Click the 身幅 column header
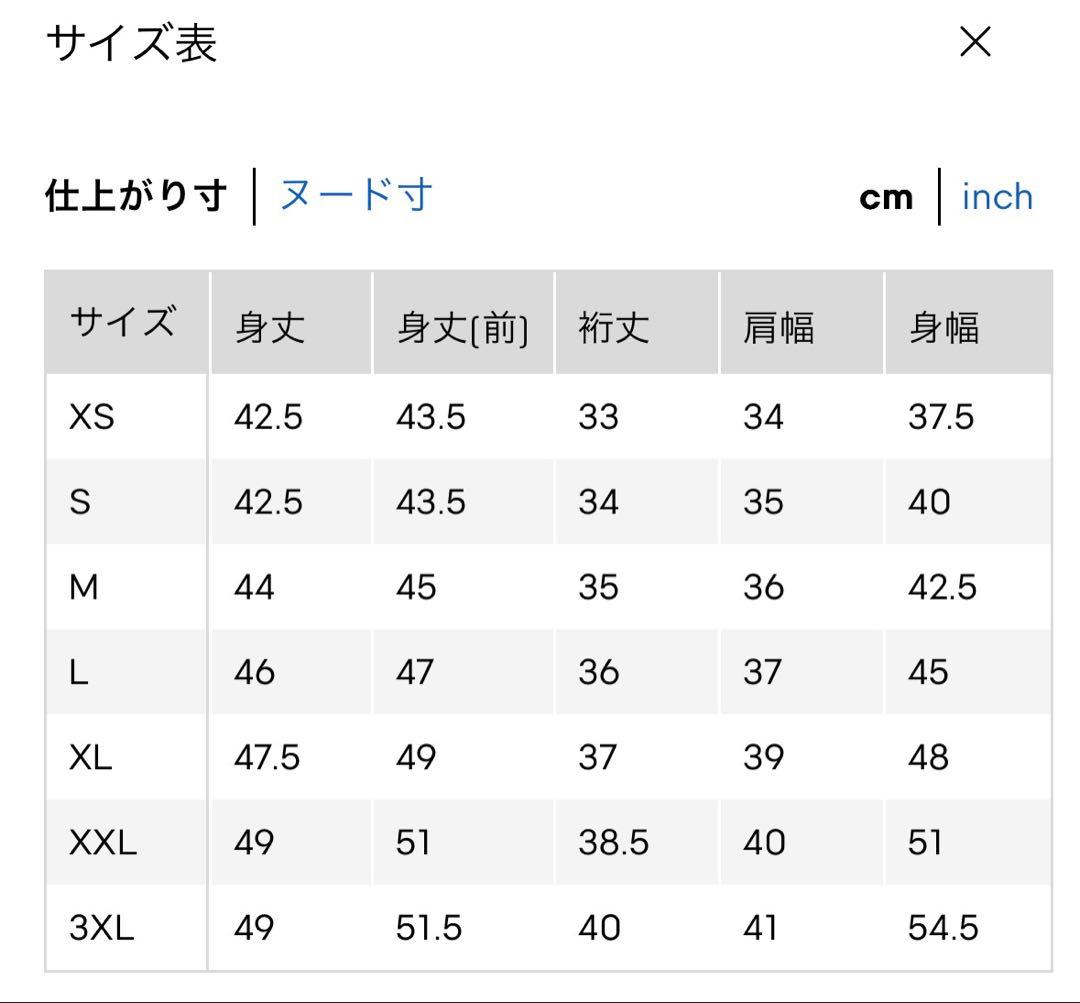Screen dimensions: 1080x1003 coord(944,327)
